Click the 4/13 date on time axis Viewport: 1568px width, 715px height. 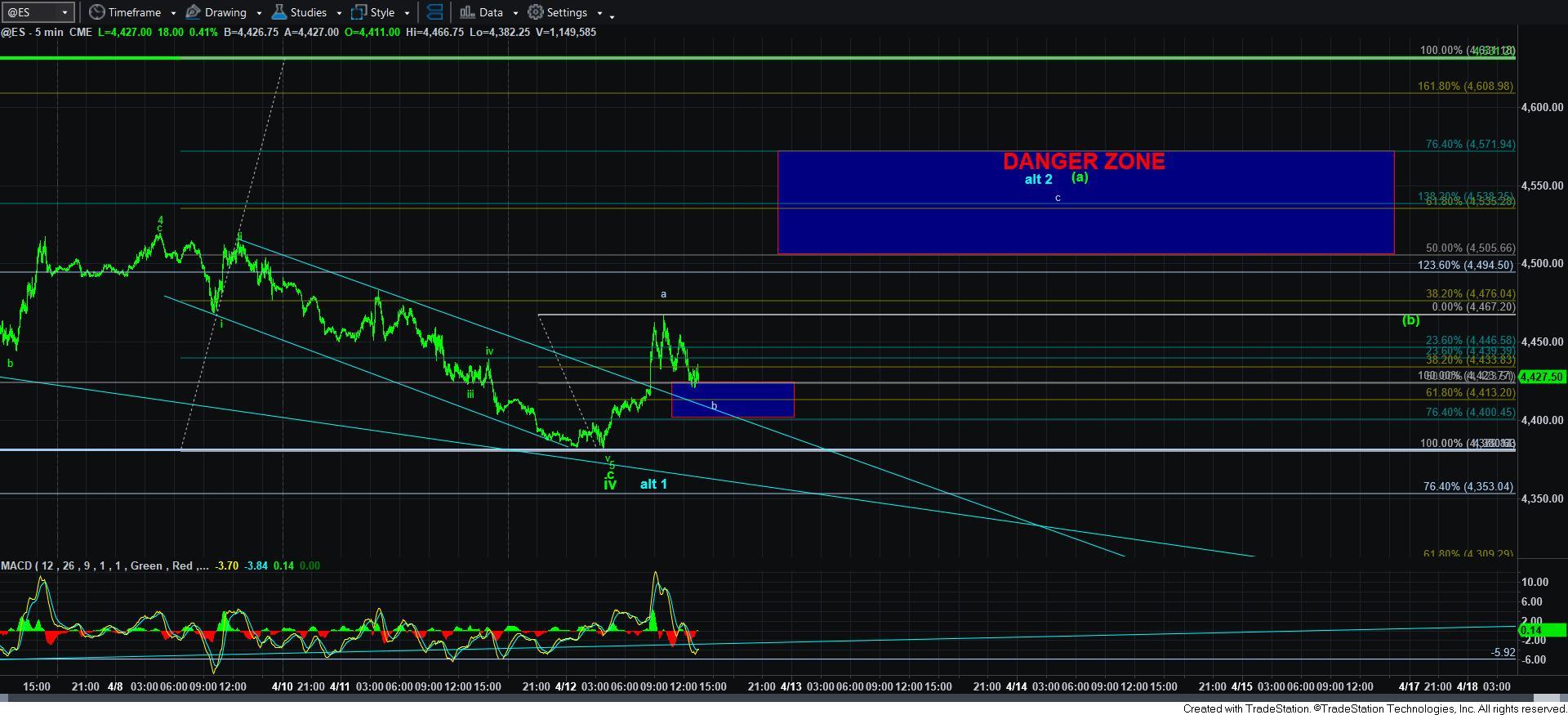click(791, 686)
